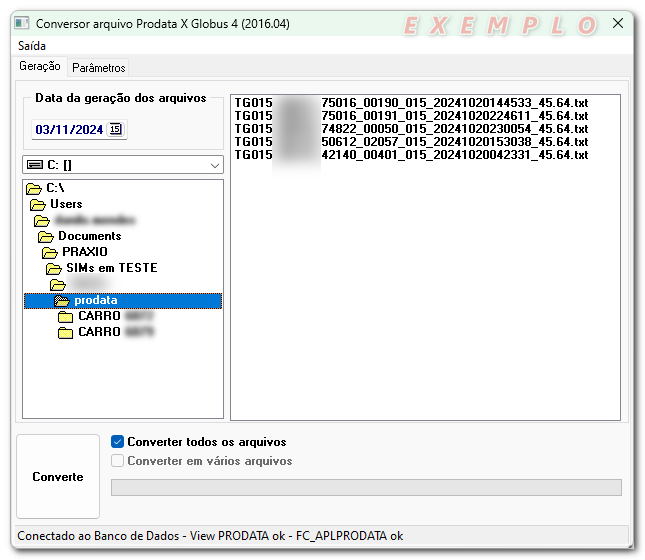Open the calendar picker icon beside the date
This screenshot has height=560, width=645.
point(115,129)
